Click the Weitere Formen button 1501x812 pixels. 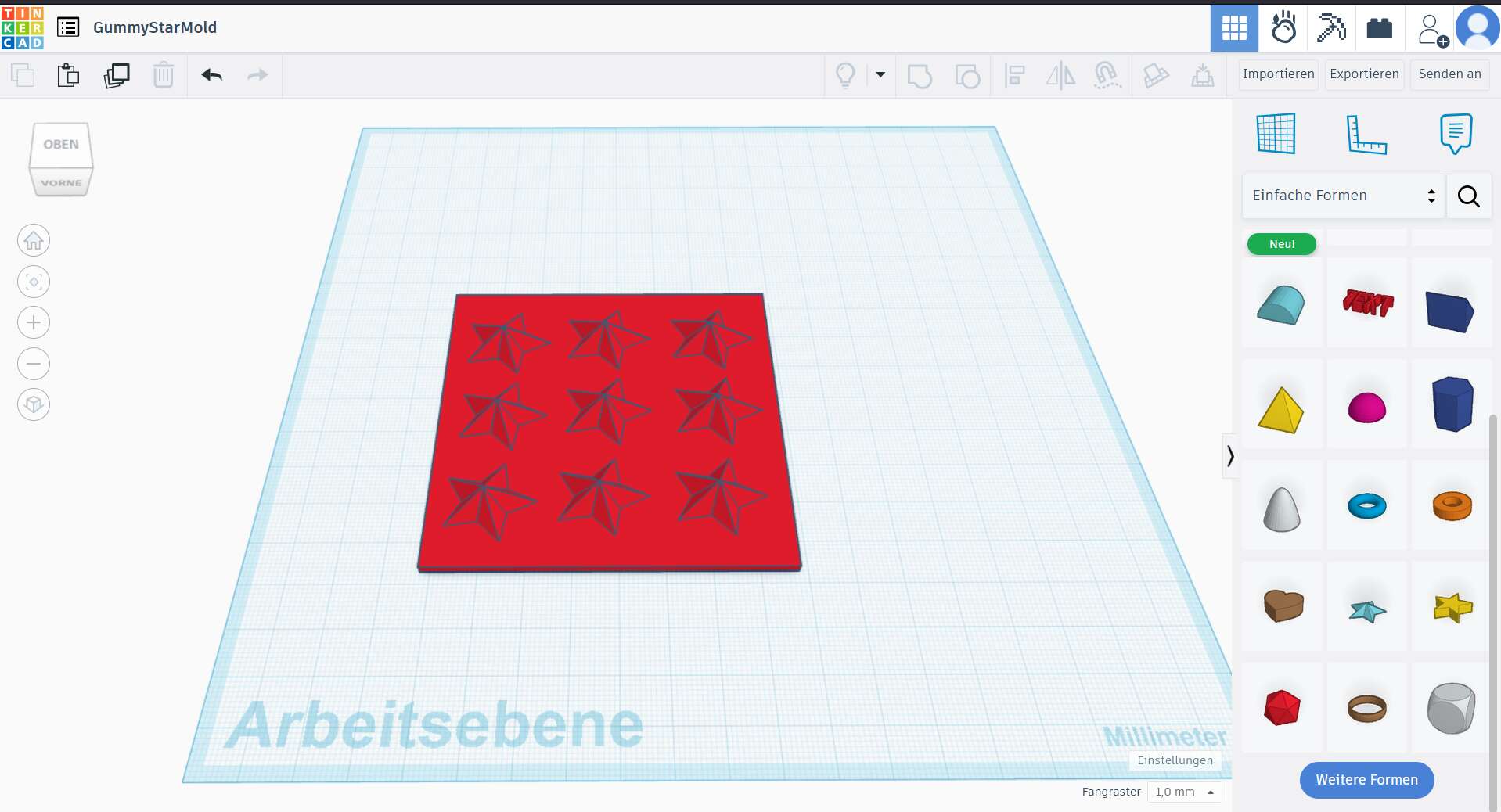[1366, 780]
